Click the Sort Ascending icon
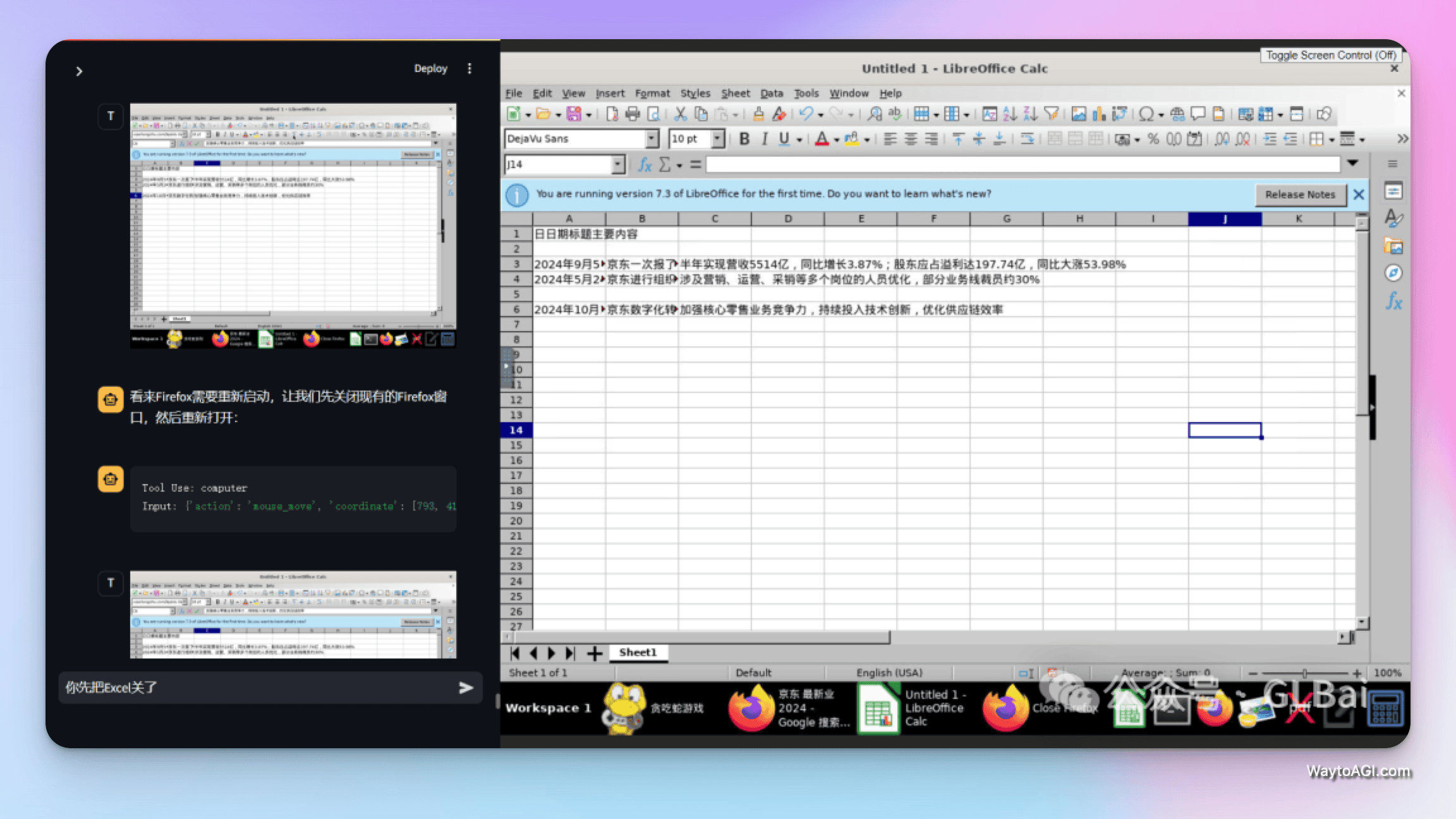Image resolution: width=1456 pixels, height=819 pixels. pyautogui.click(x=1010, y=114)
